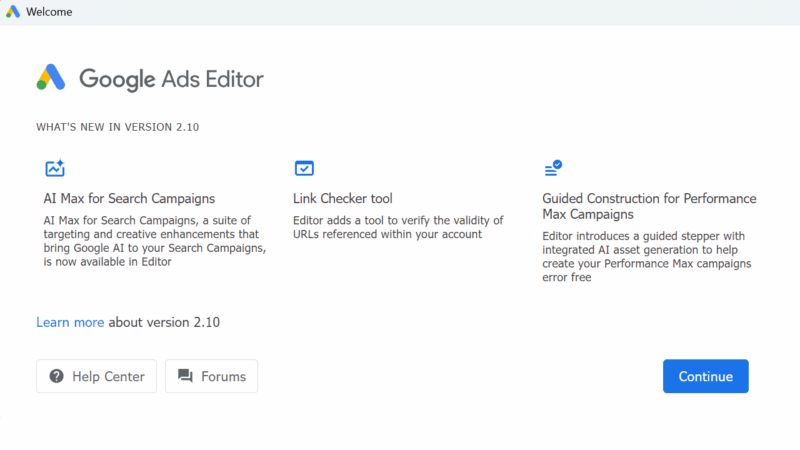The image size is (800, 450).
Task: Click the guided stepper description paragraph
Action: (646, 257)
